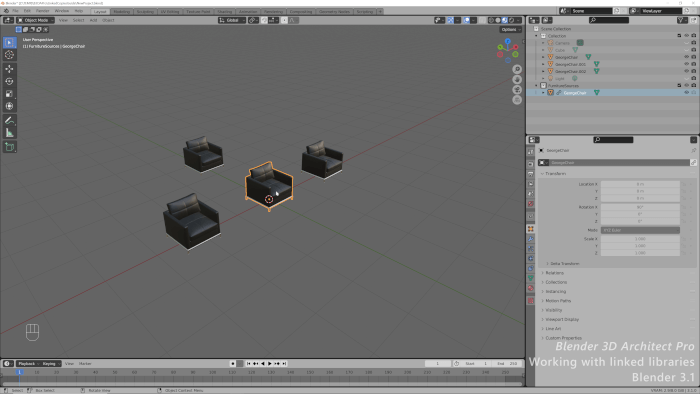Switch to the Modeling workspace tab

point(121,11)
